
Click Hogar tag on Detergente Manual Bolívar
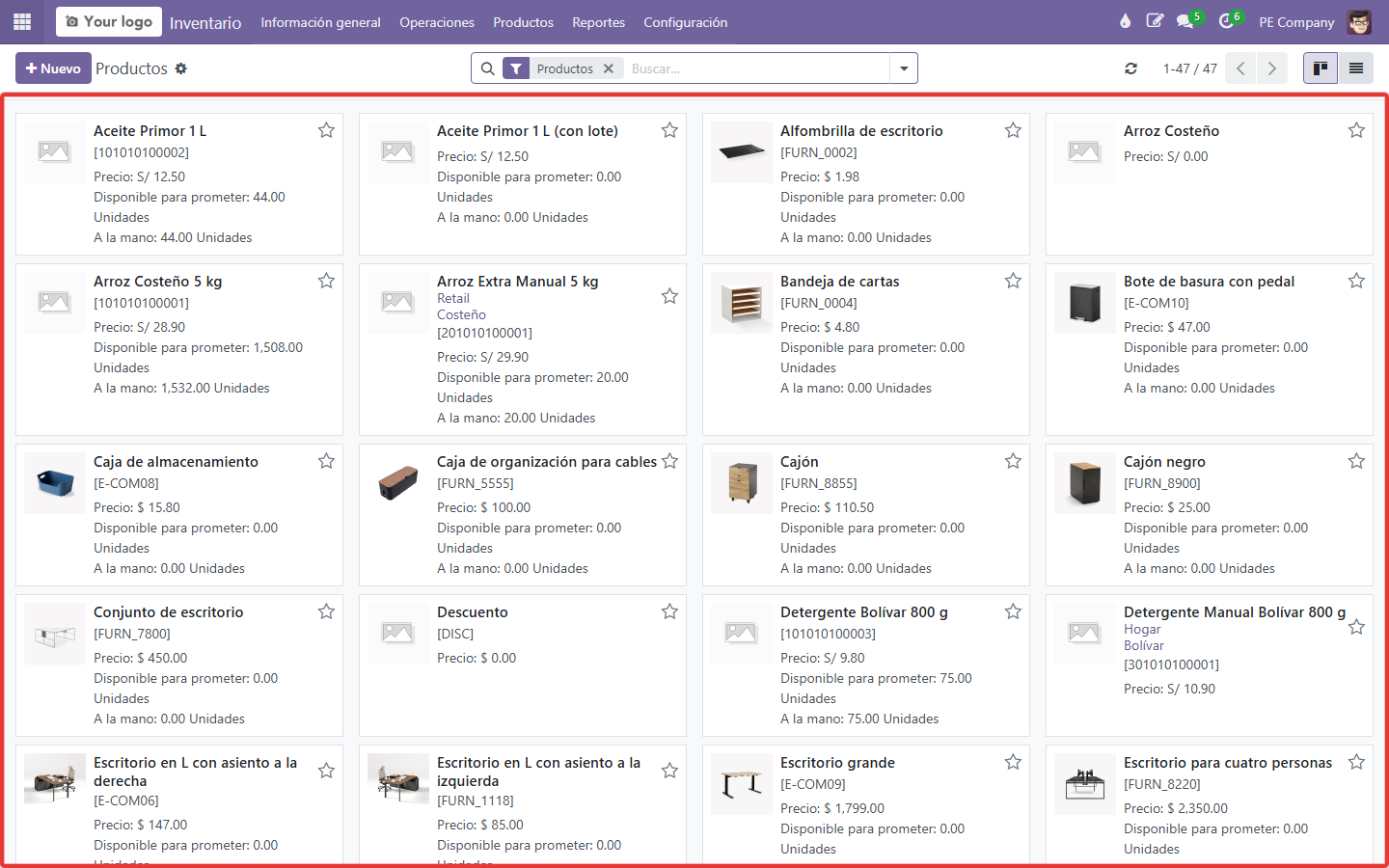point(1142,630)
